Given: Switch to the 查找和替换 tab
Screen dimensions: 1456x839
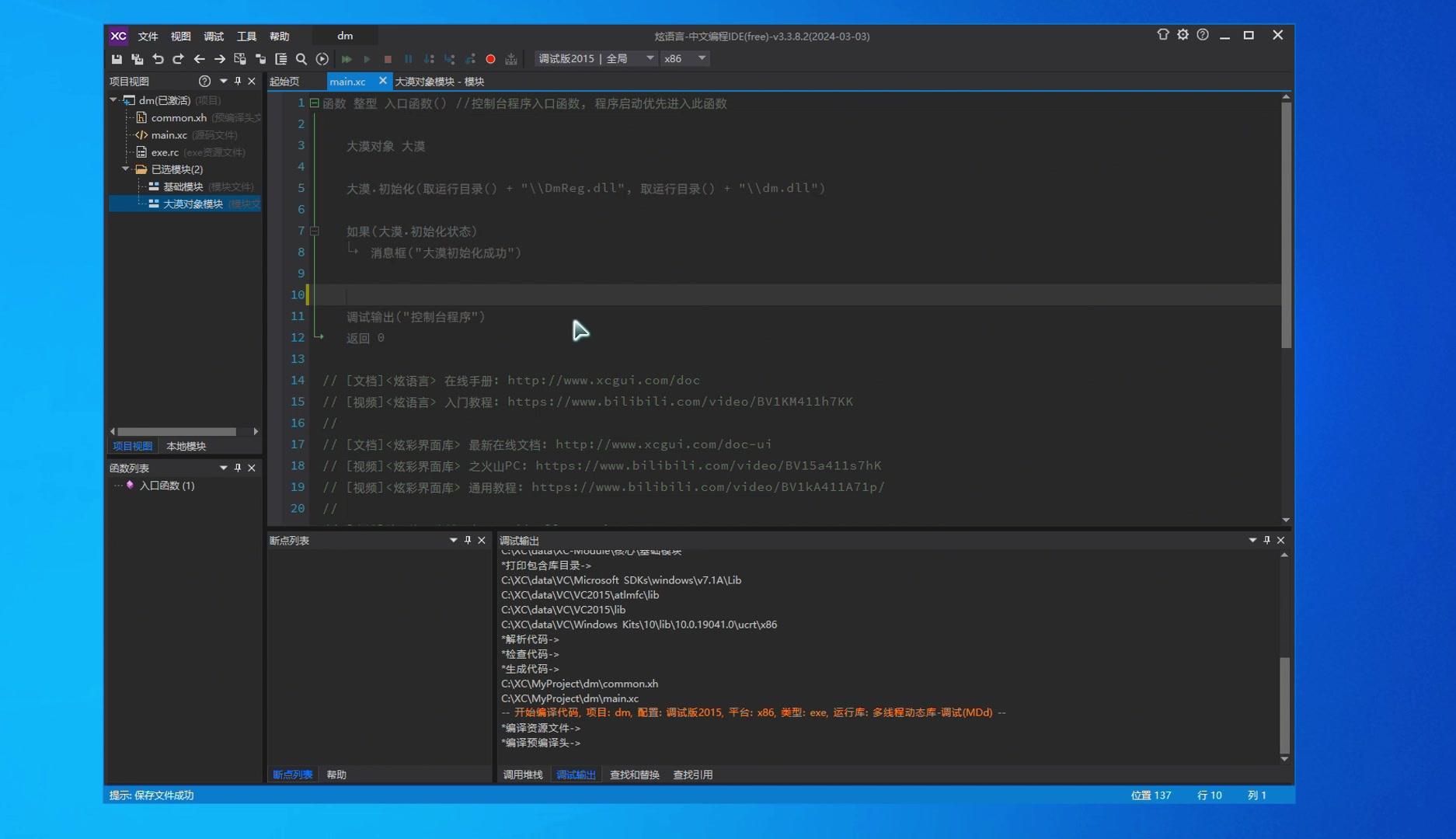Looking at the screenshot, I should pyautogui.click(x=635, y=775).
